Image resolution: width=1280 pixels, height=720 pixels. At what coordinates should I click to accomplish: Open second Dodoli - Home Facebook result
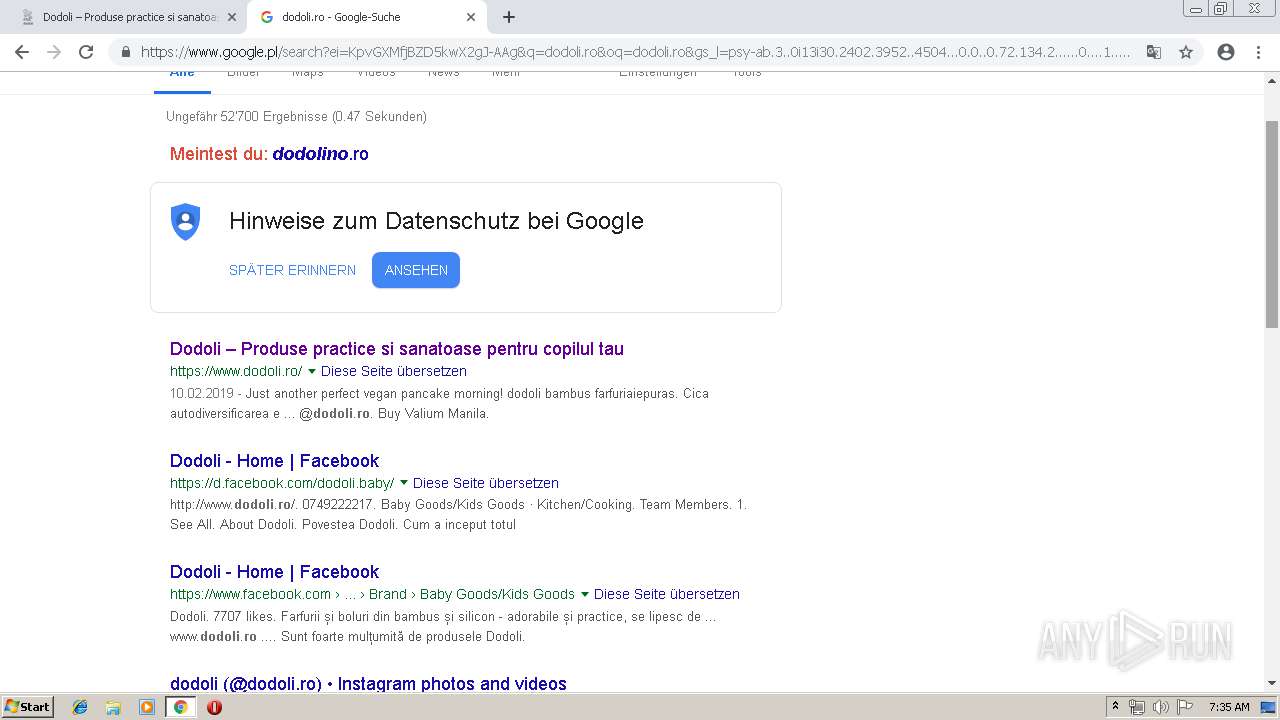[274, 572]
